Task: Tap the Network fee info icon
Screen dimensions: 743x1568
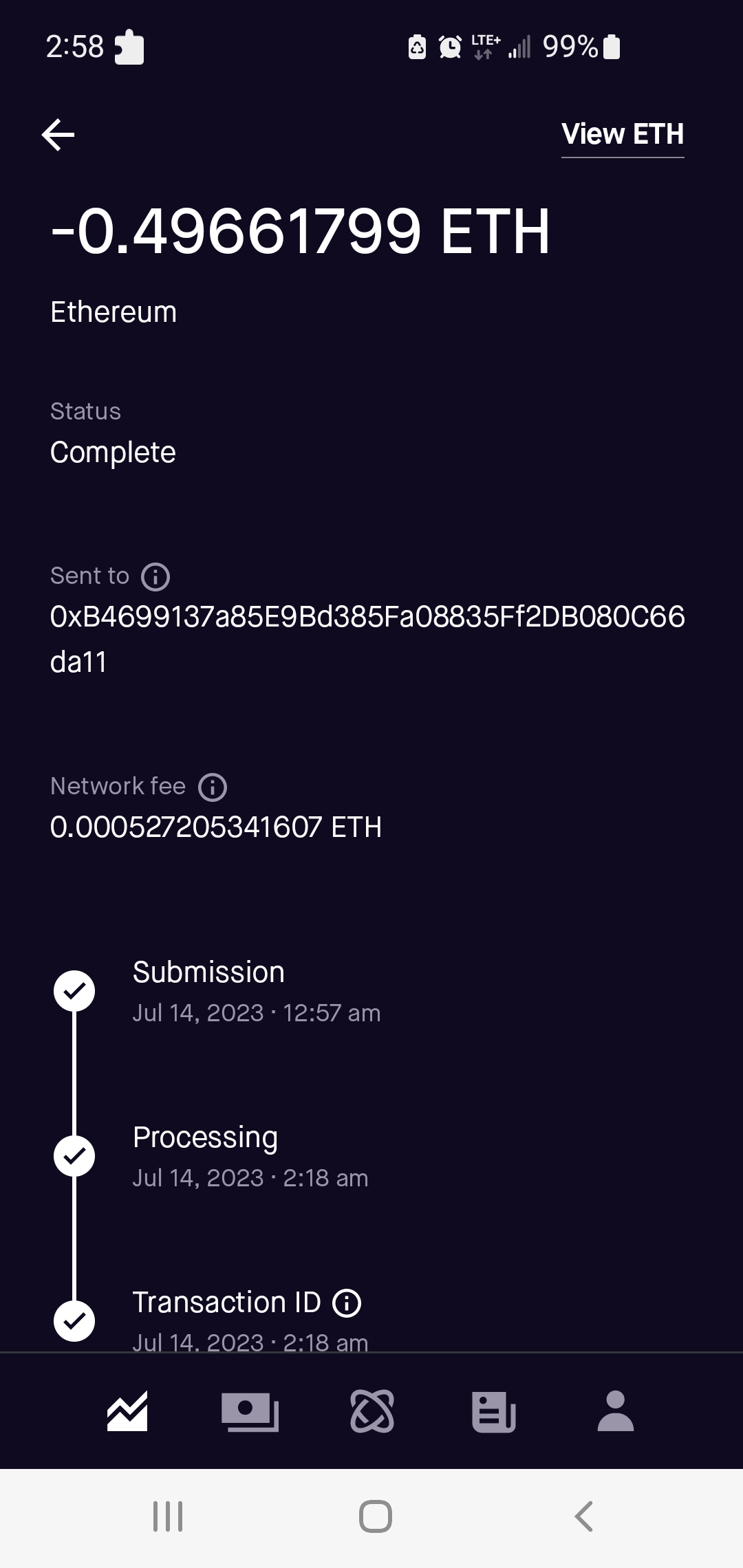Action: click(213, 787)
